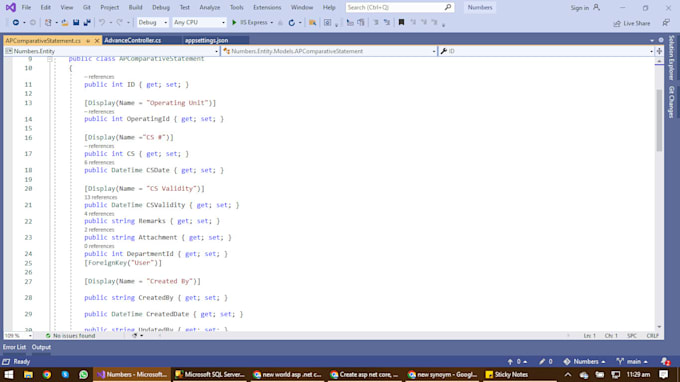Switch to the AdvanceController.cs tab
680x382 pixels.
click(133, 40)
